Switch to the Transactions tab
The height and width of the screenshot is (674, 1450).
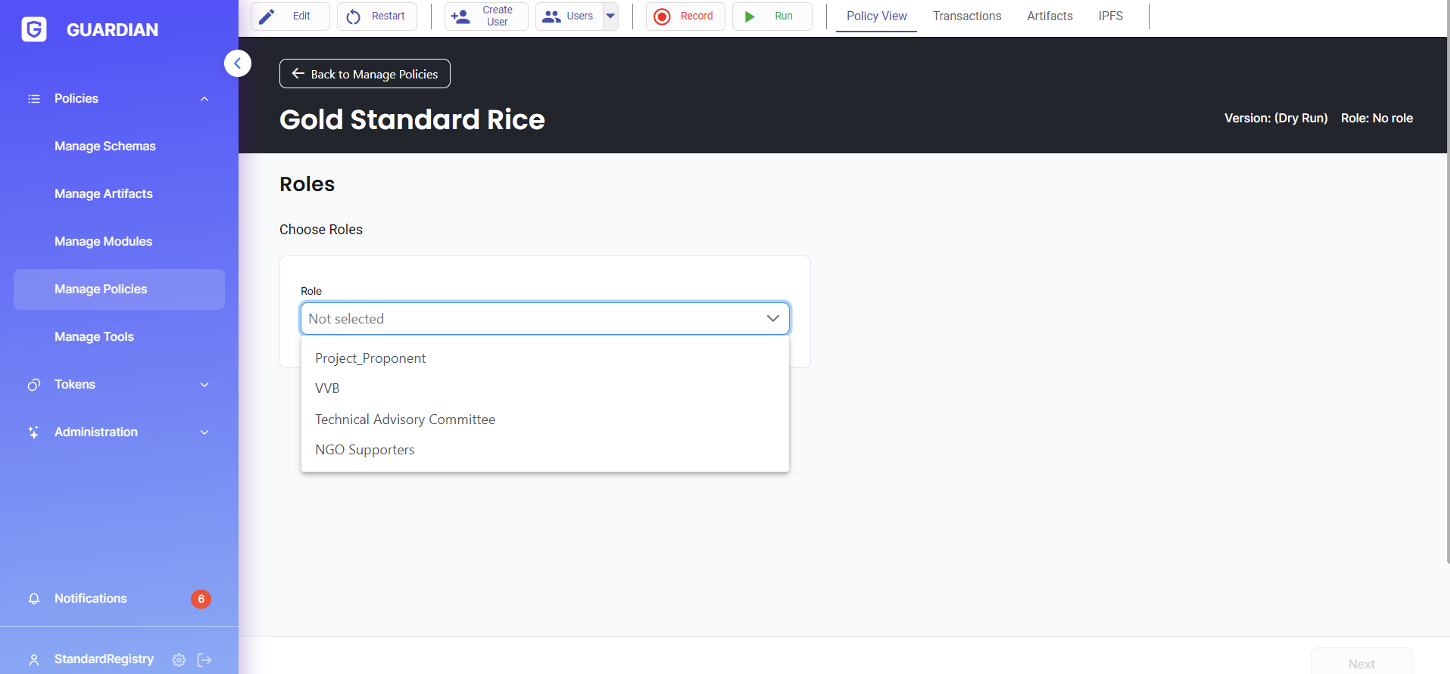tap(966, 16)
